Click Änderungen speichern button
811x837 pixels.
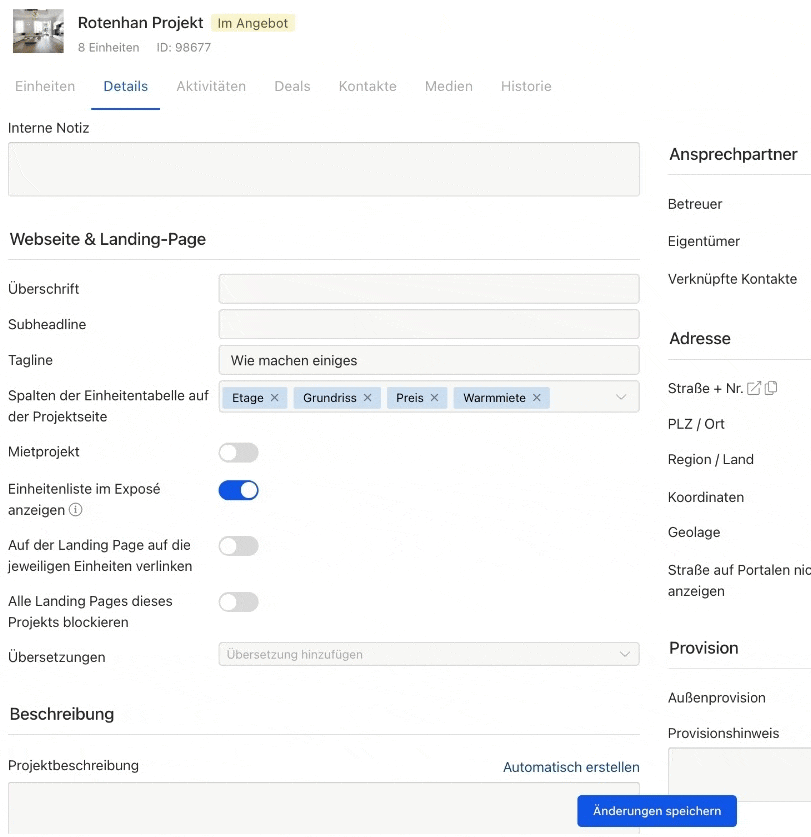coord(656,811)
